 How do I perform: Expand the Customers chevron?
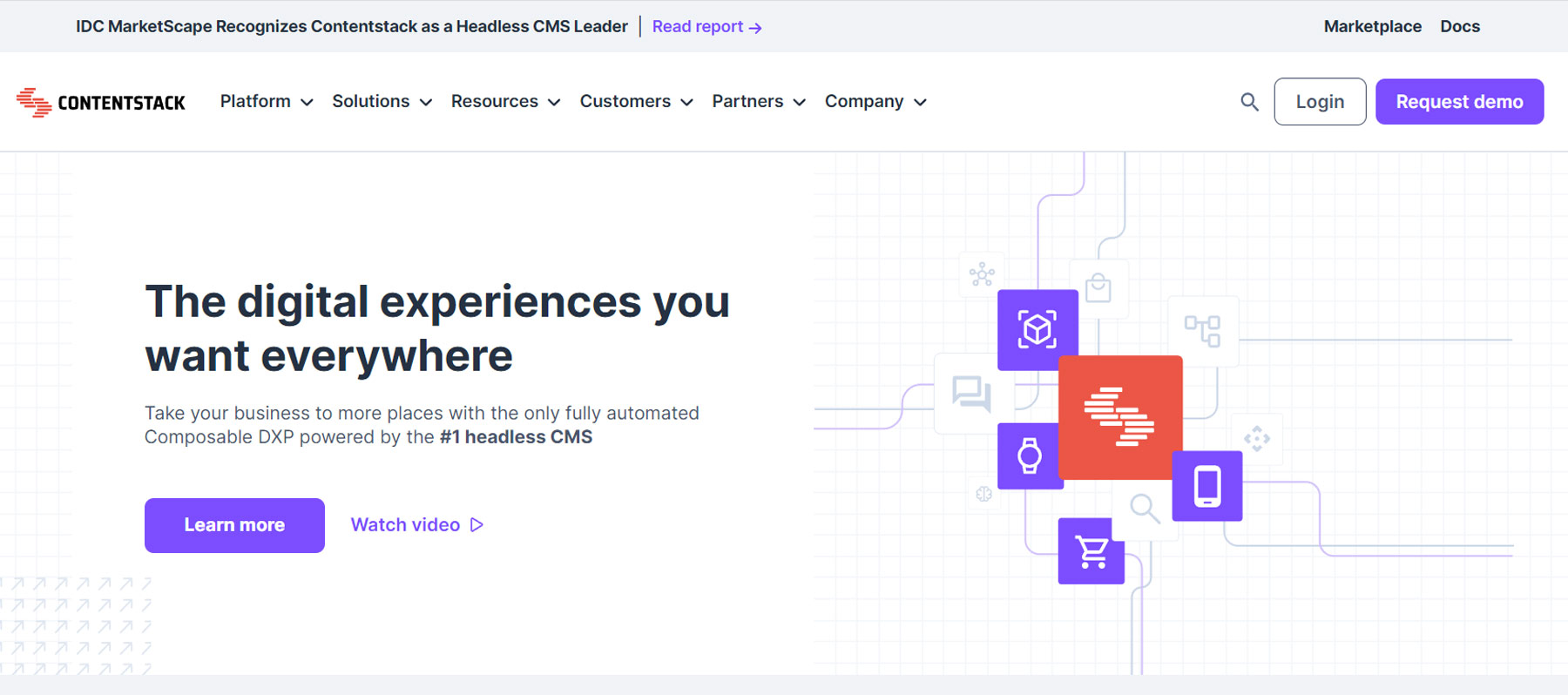(x=686, y=103)
